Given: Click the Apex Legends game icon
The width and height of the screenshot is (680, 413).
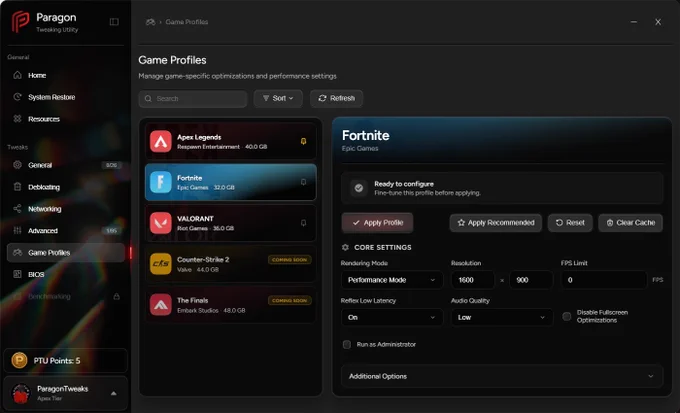Looking at the screenshot, I should pos(161,141).
